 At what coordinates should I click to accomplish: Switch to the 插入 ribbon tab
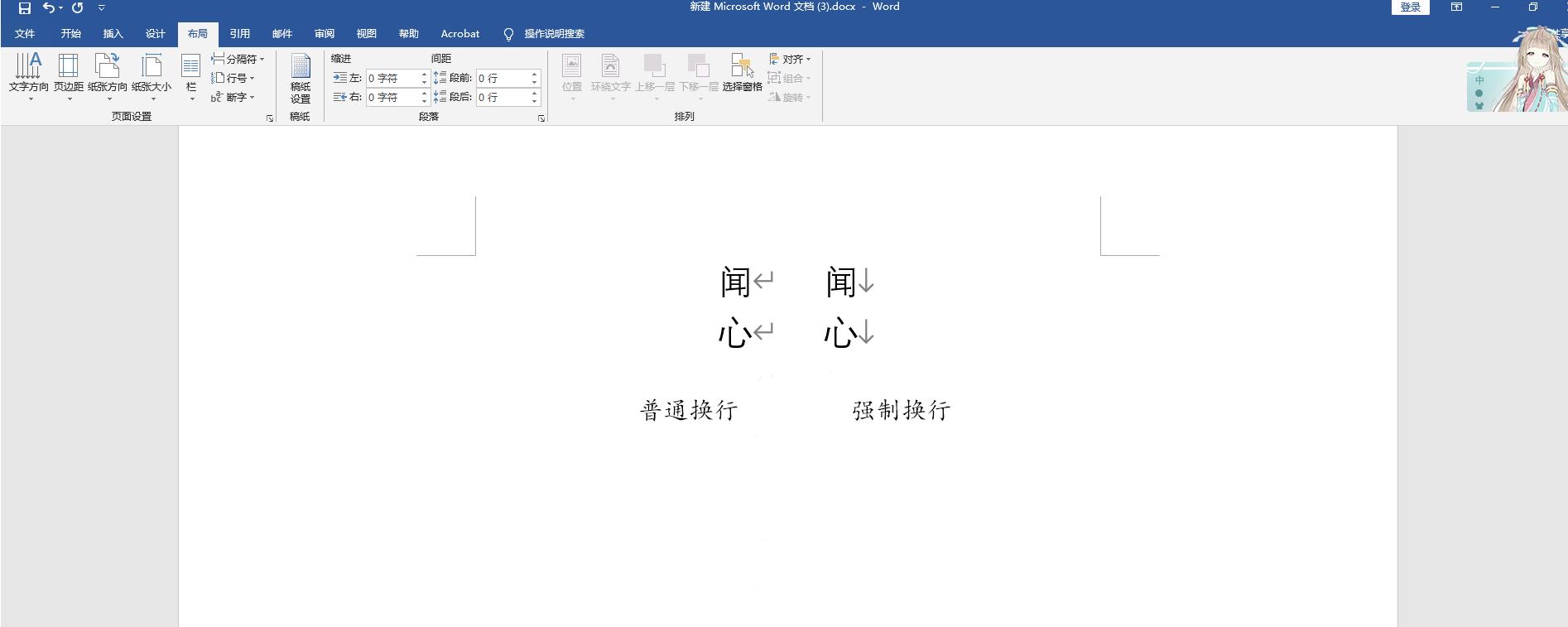pos(113,34)
